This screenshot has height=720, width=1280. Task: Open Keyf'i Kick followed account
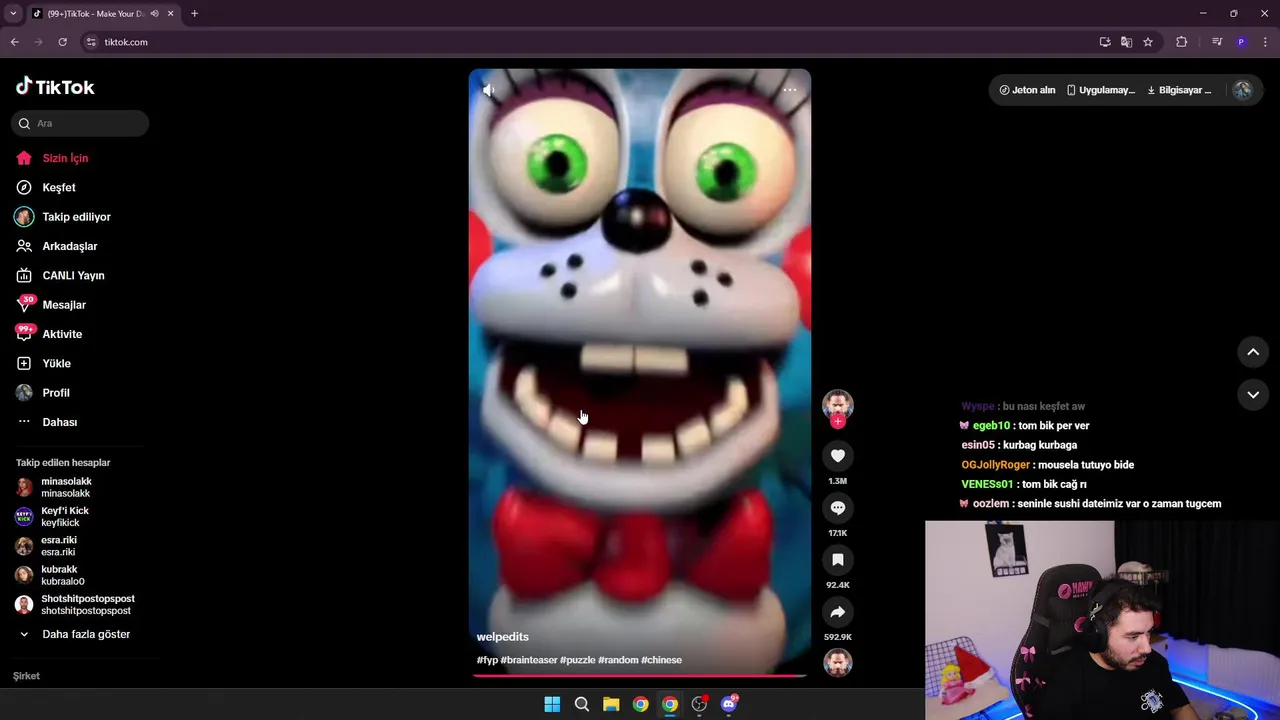(x=65, y=517)
